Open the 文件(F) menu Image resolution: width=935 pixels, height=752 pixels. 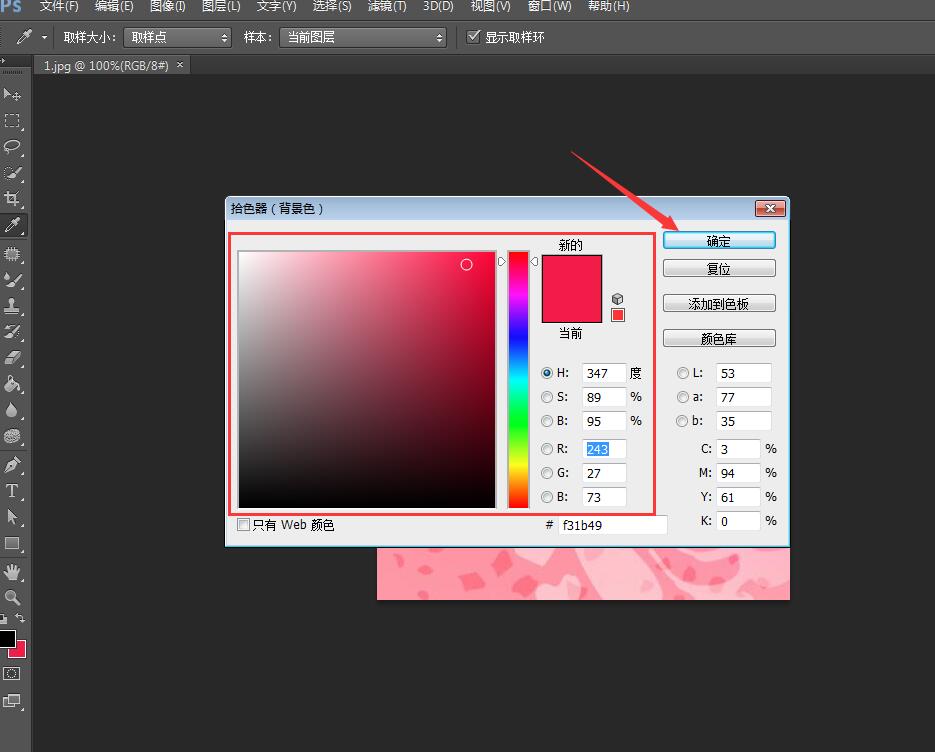pos(59,7)
